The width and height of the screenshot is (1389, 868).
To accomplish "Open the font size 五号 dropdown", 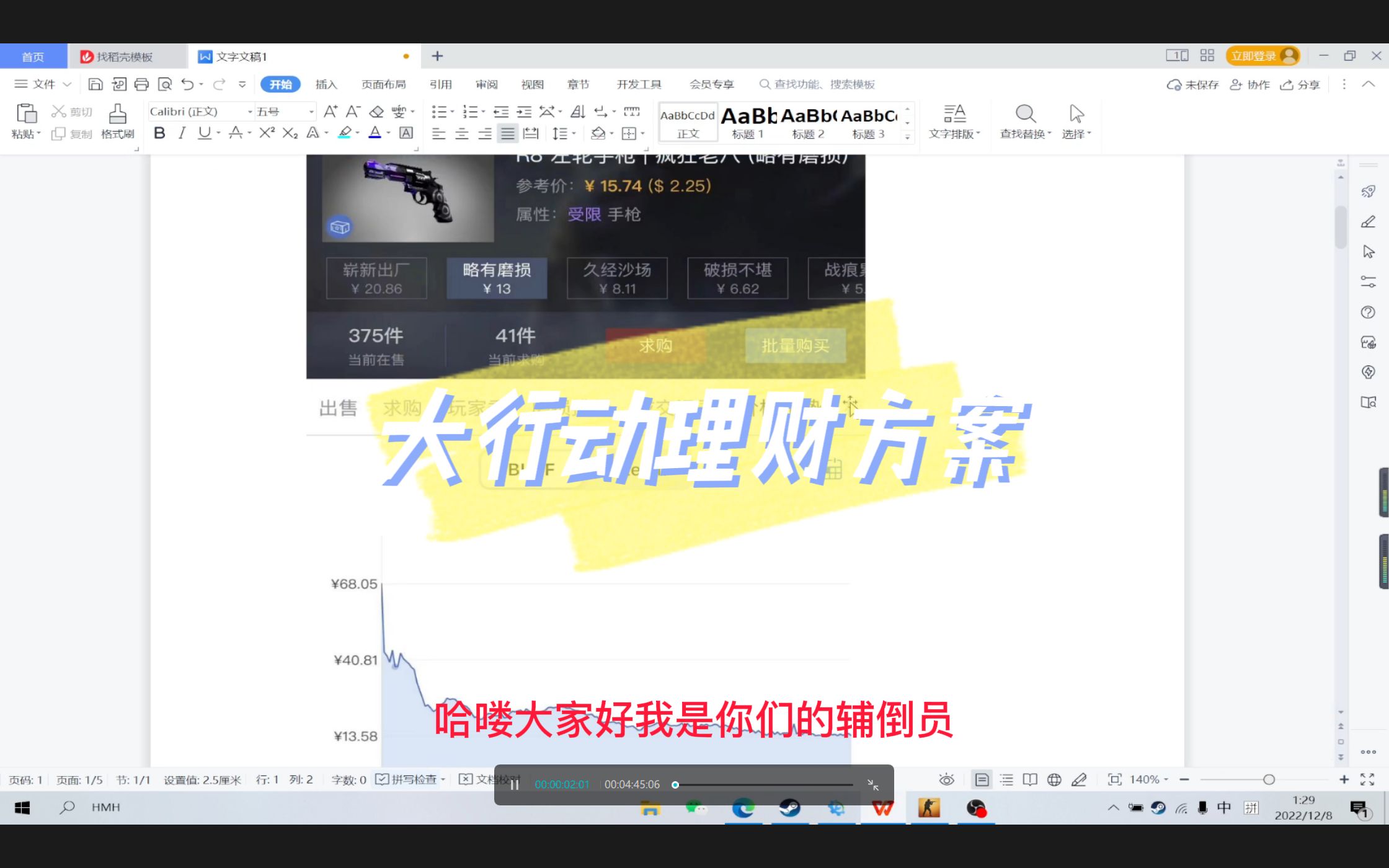I will point(311,112).
